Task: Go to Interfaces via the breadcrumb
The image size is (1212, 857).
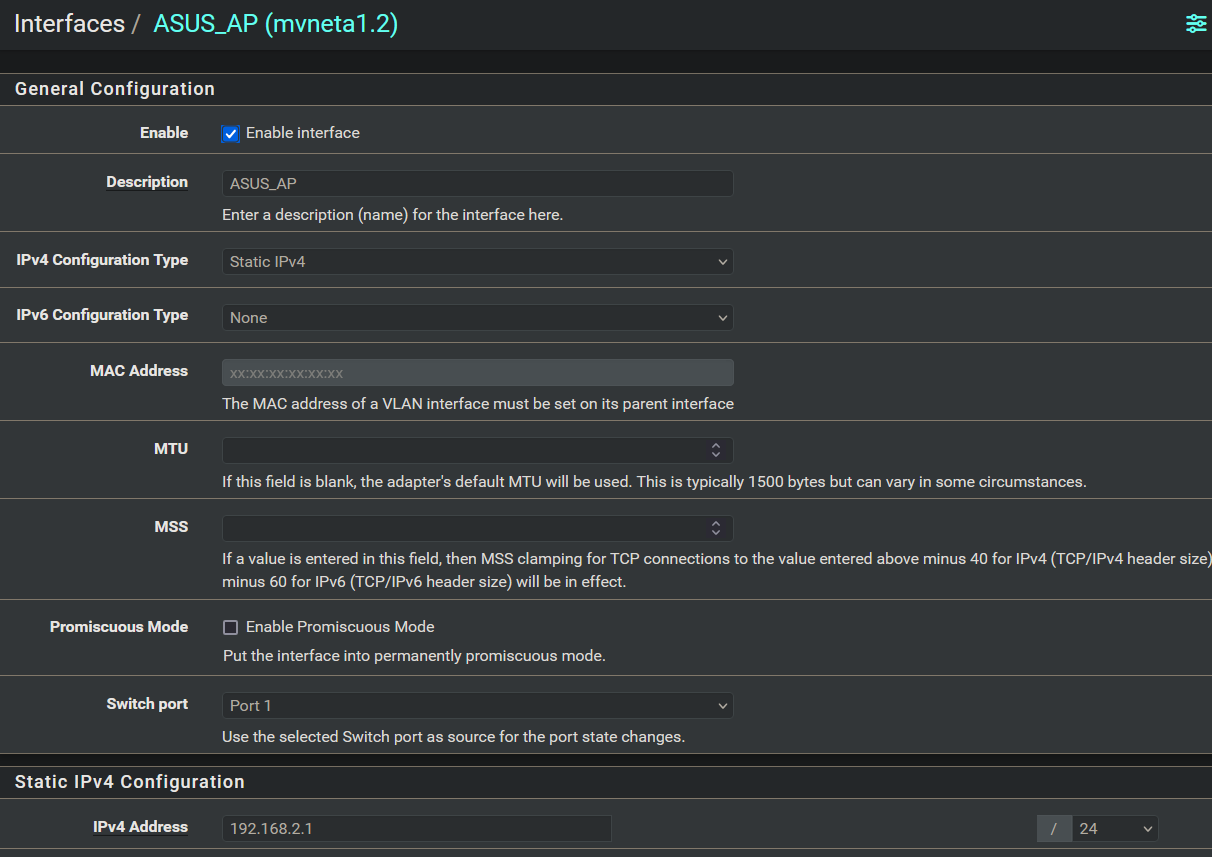Action: tap(69, 24)
